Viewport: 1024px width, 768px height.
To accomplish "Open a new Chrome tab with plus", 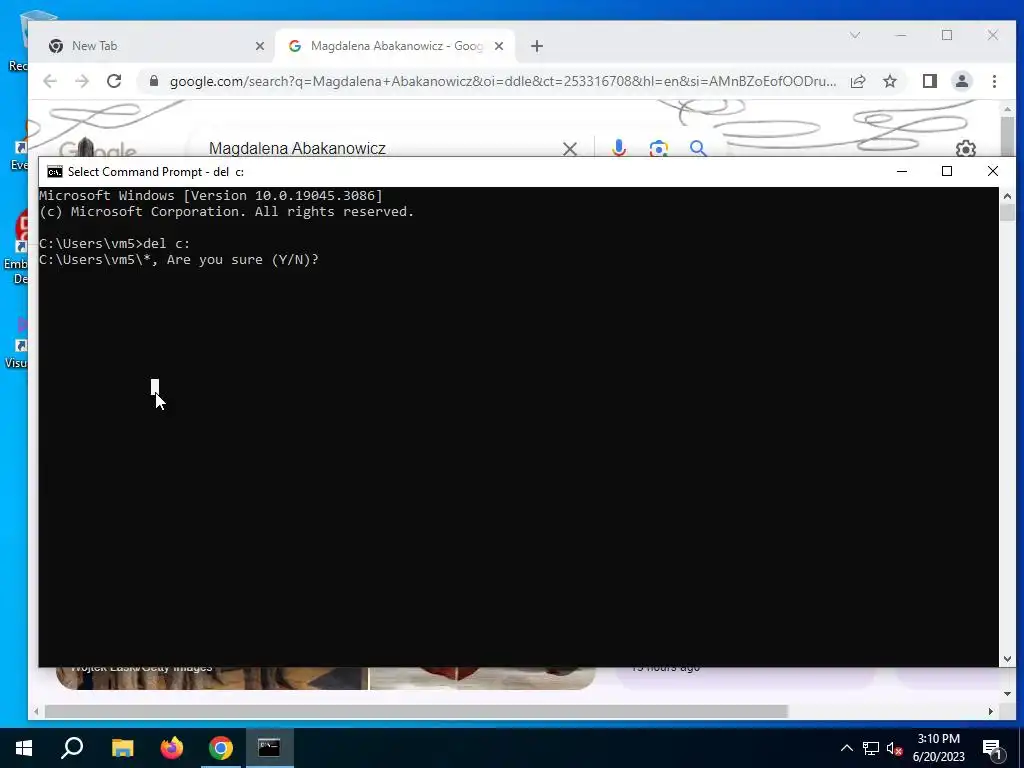I will [537, 46].
